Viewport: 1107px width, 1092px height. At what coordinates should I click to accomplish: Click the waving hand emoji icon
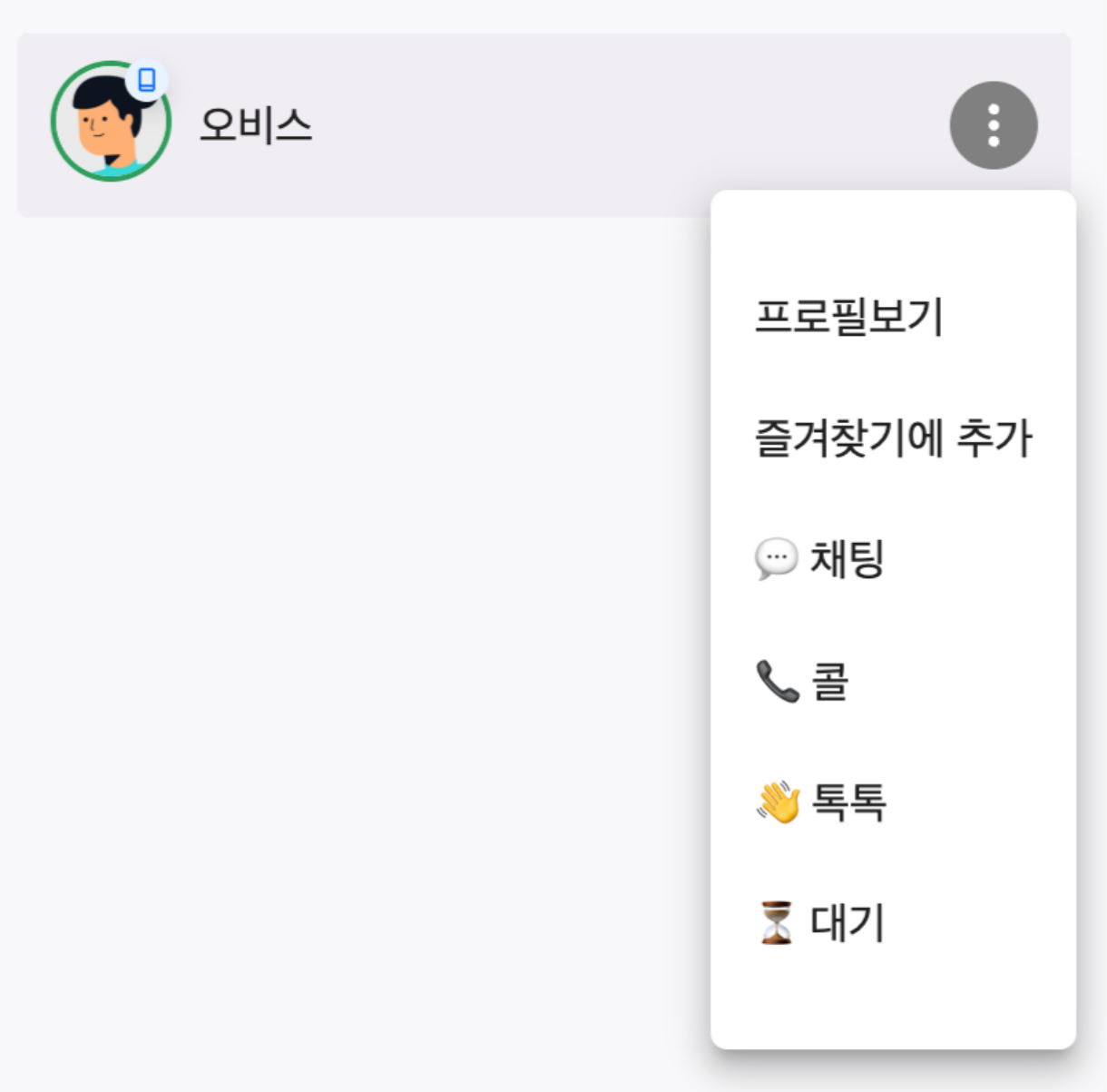tap(778, 802)
